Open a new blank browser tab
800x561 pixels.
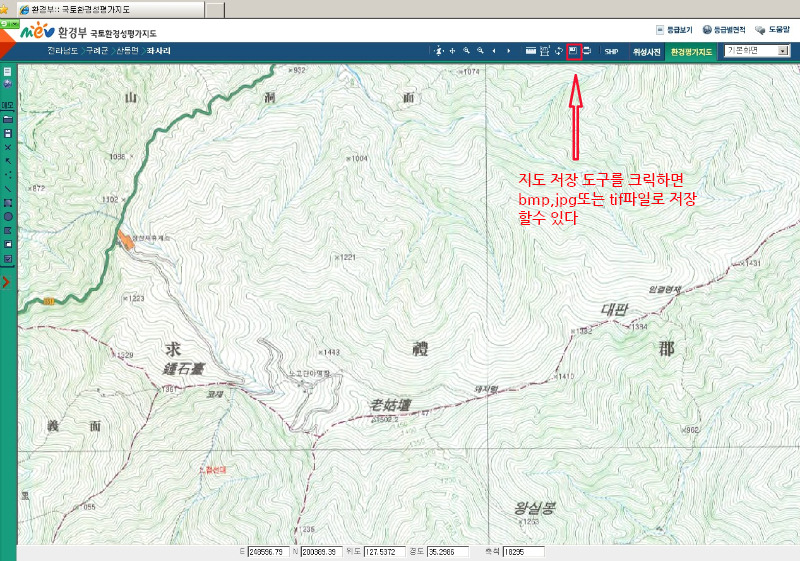[x=215, y=10]
